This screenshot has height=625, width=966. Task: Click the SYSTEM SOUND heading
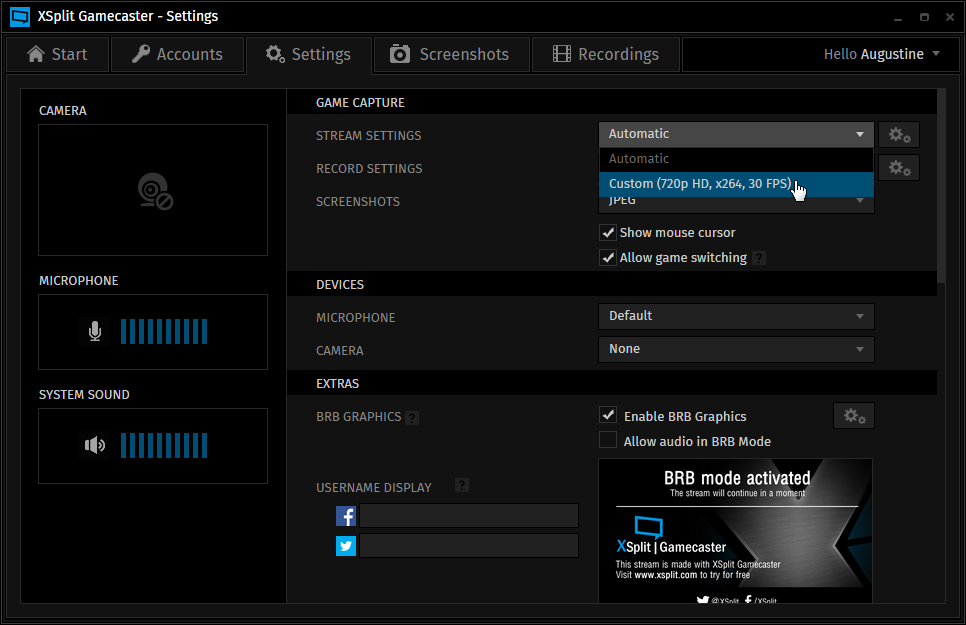coord(84,394)
